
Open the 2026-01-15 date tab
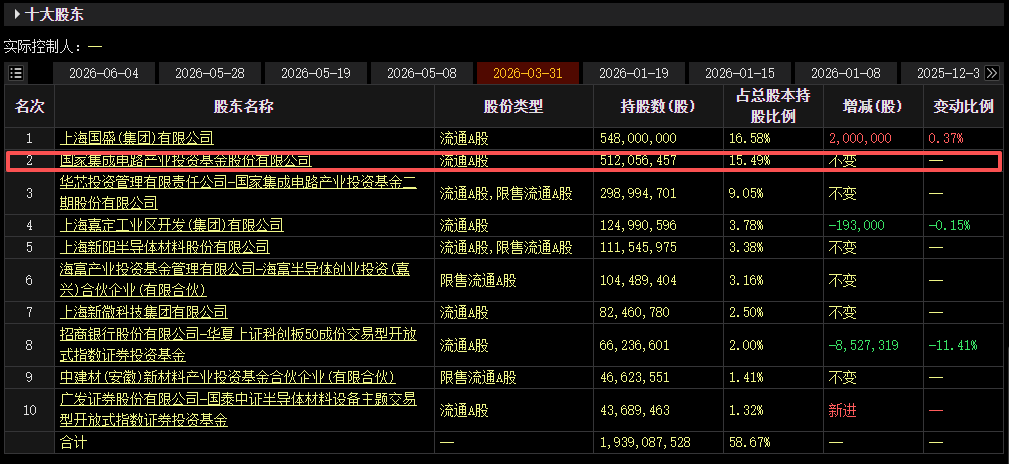(x=740, y=73)
